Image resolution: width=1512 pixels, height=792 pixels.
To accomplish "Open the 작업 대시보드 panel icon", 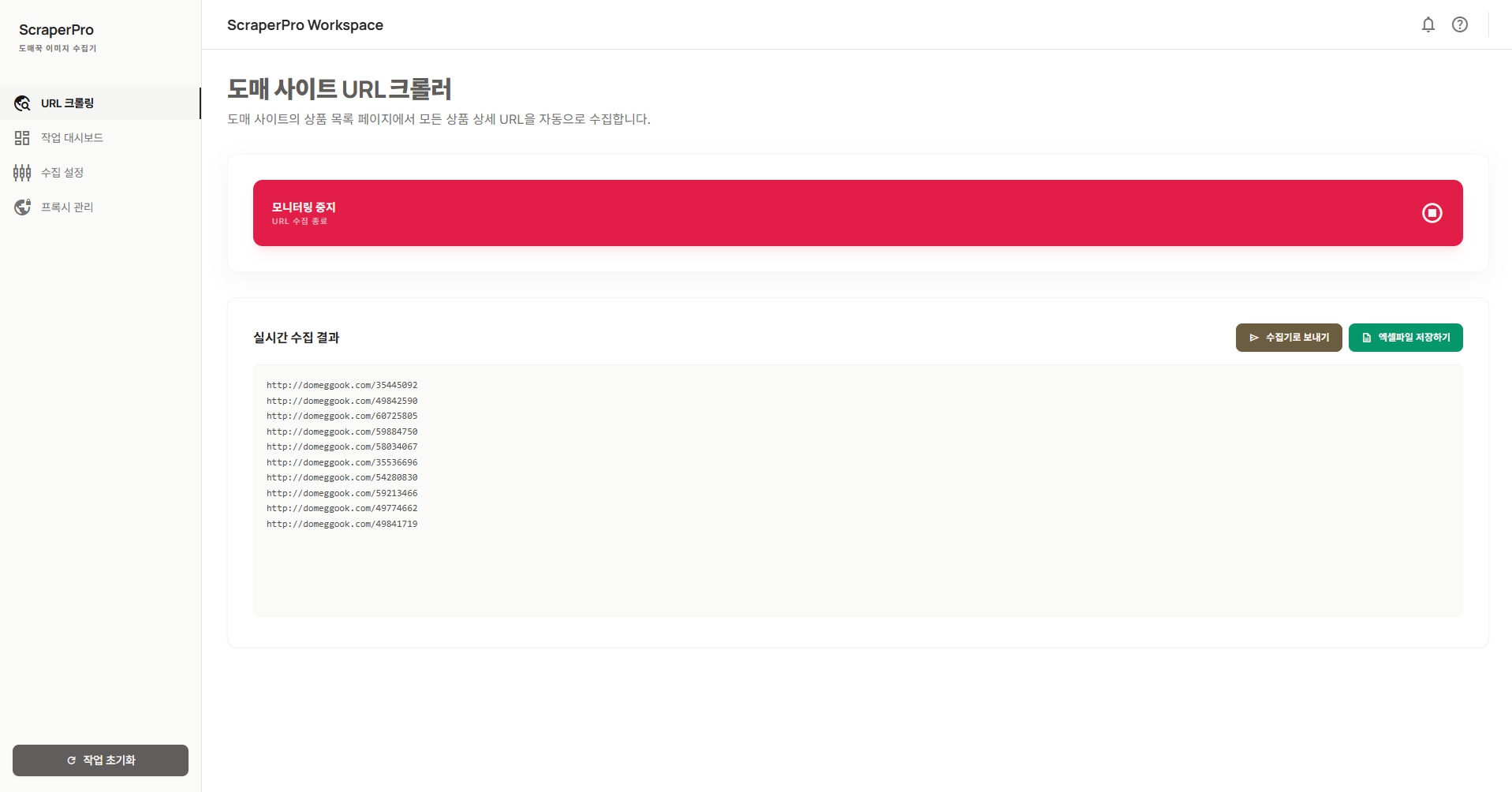I will tap(21, 137).
